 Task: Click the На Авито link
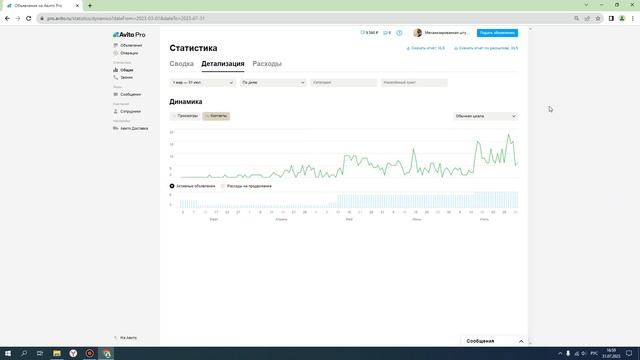coord(128,338)
